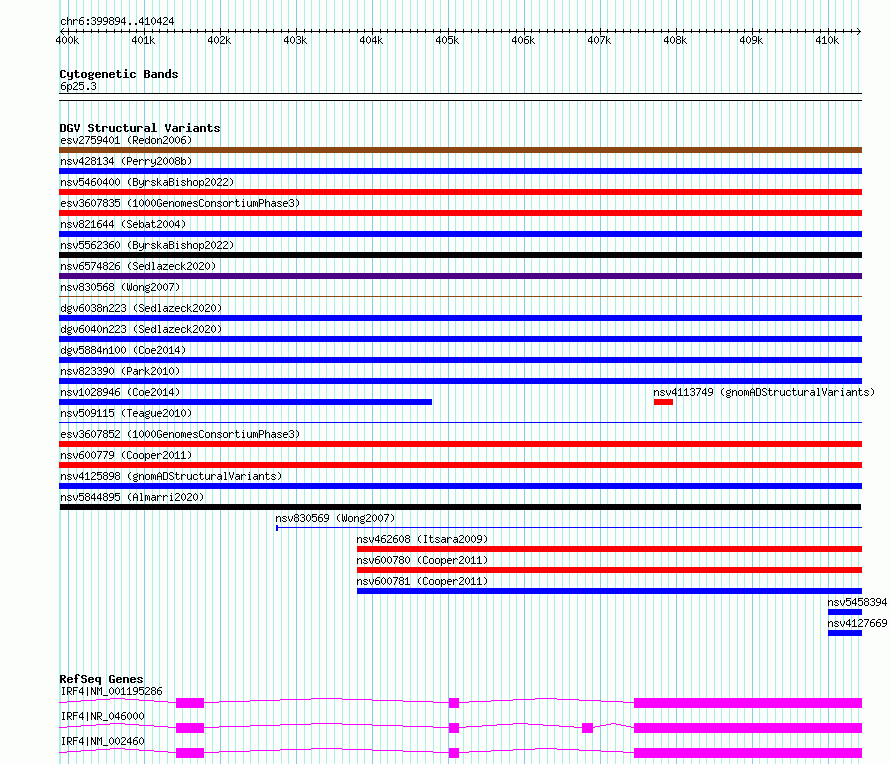Click the black nsv5844895 (Almarri2020) bar
The height and width of the screenshot is (764, 890).
tap(460, 507)
